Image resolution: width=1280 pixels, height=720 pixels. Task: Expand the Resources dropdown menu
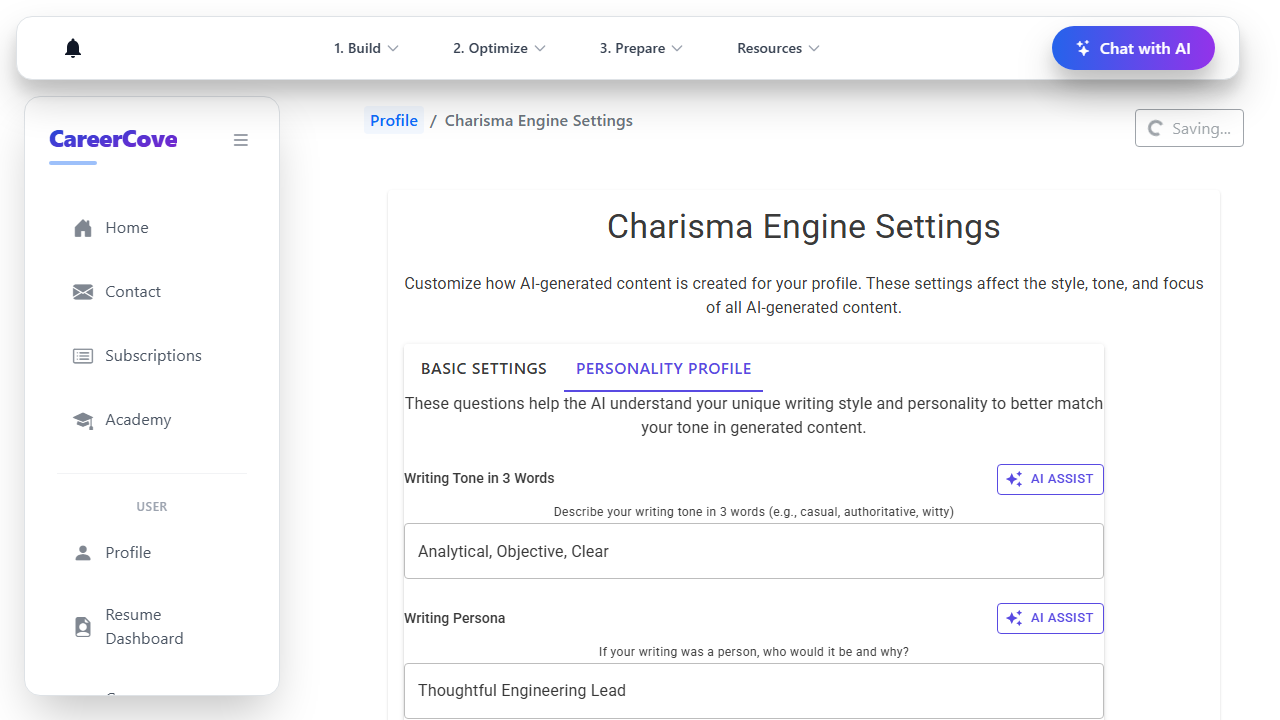click(778, 48)
